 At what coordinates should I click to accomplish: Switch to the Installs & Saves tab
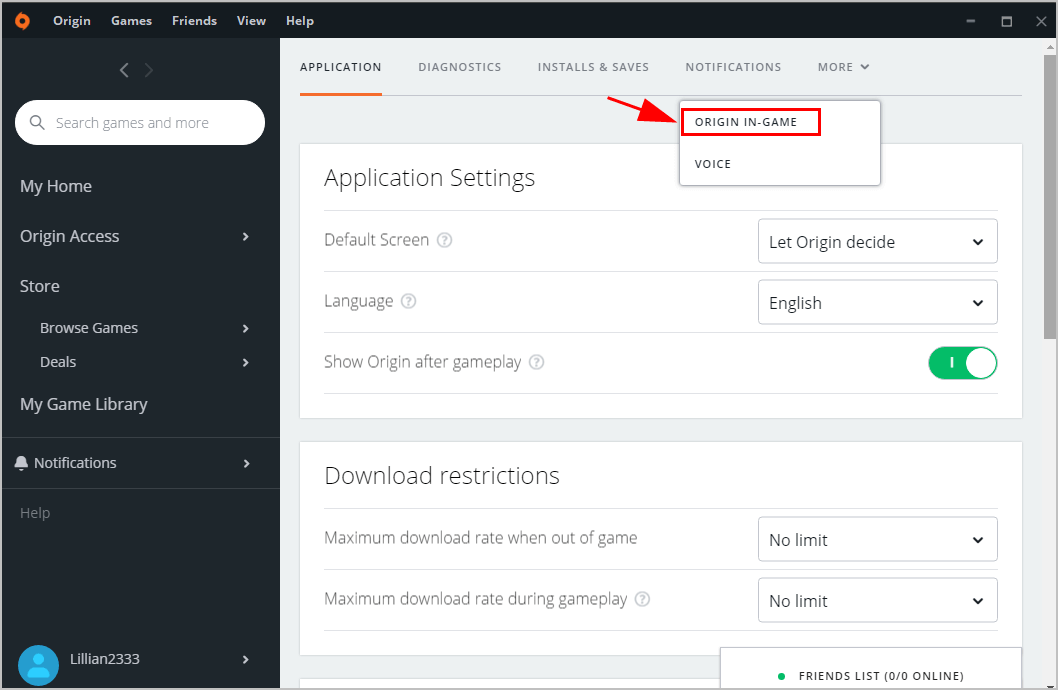coord(593,67)
